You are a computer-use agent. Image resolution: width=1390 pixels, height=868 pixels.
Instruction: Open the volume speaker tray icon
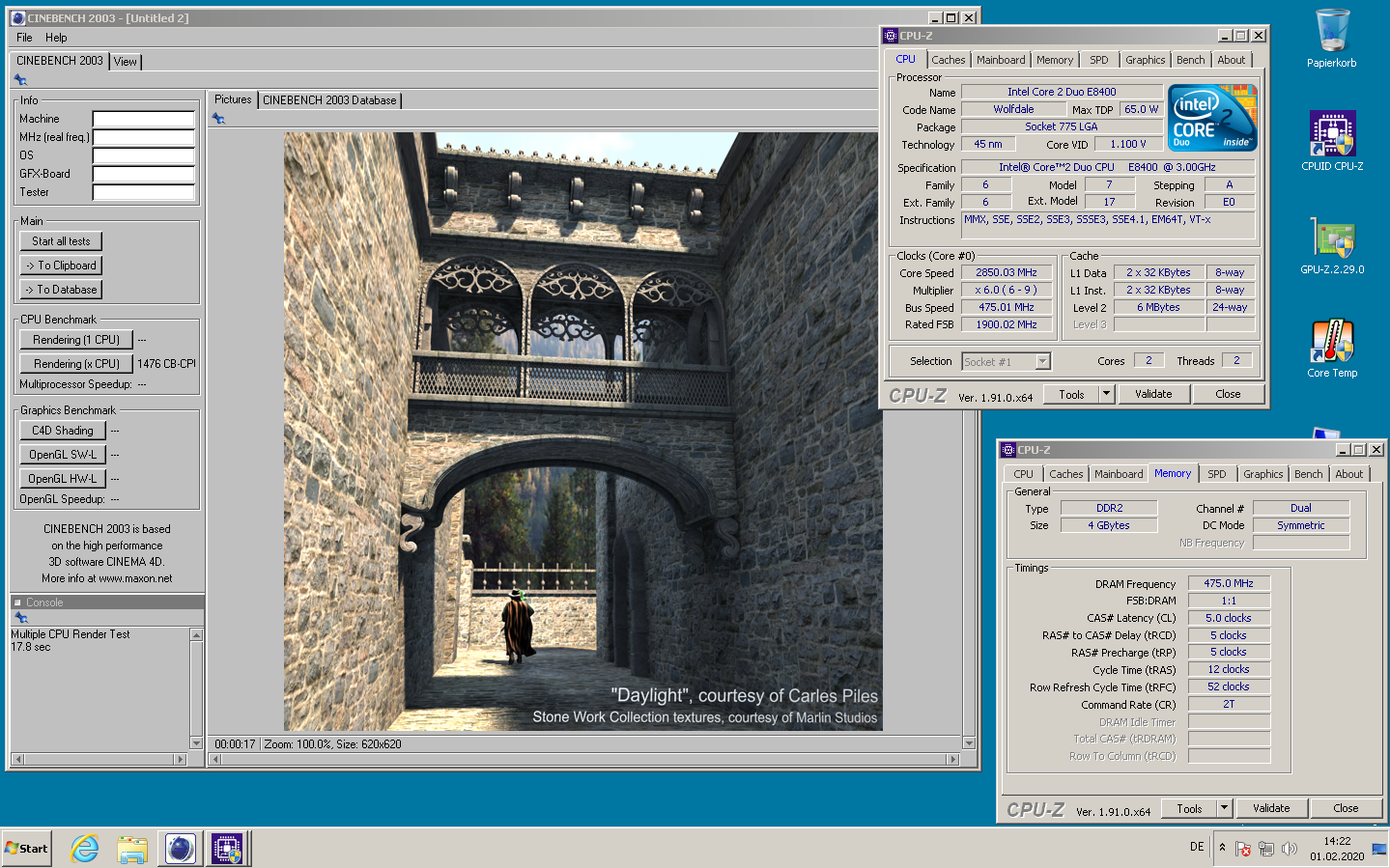(x=1290, y=849)
